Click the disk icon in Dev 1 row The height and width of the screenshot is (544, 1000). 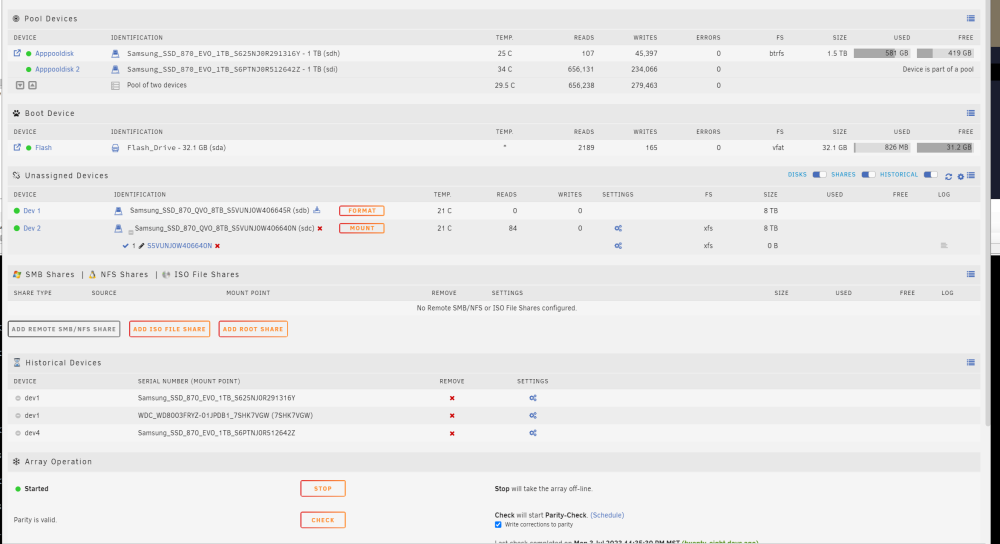[x=118, y=210]
